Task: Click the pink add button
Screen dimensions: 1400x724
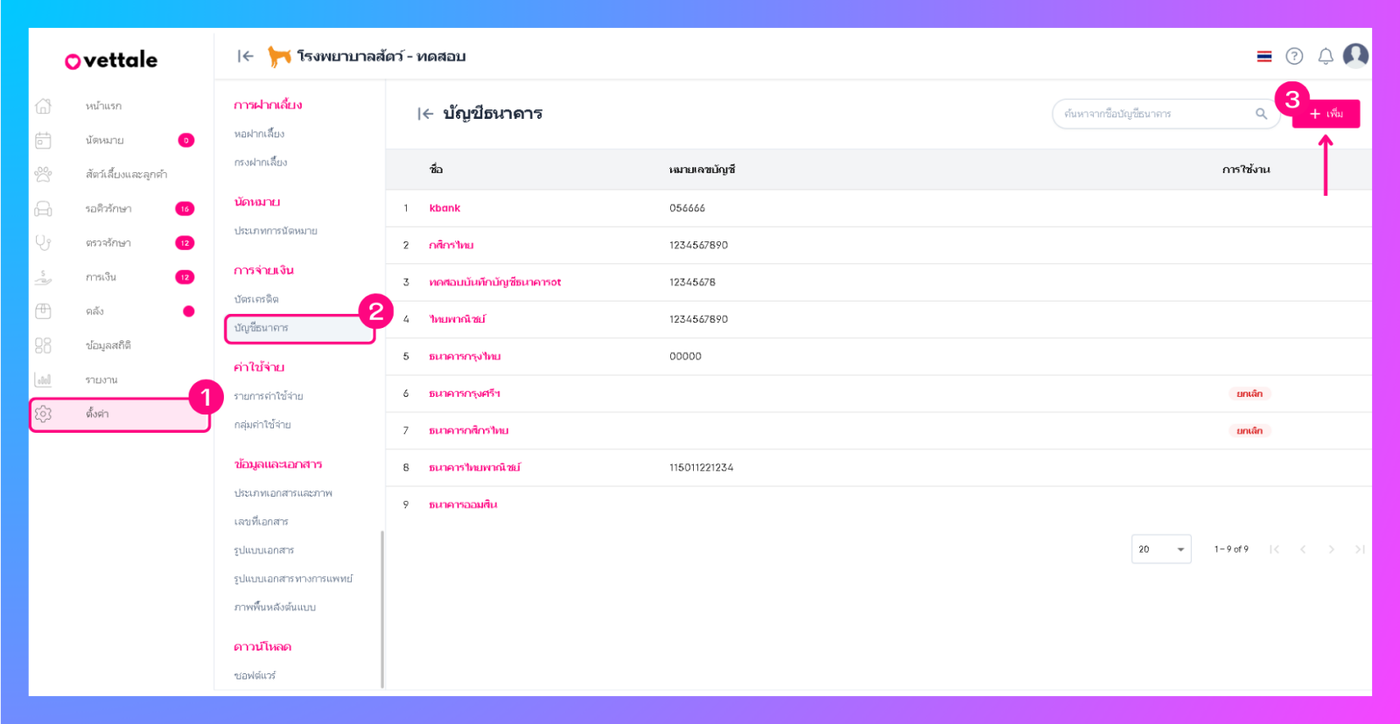Action: pyautogui.click(x=1326, y=114)
